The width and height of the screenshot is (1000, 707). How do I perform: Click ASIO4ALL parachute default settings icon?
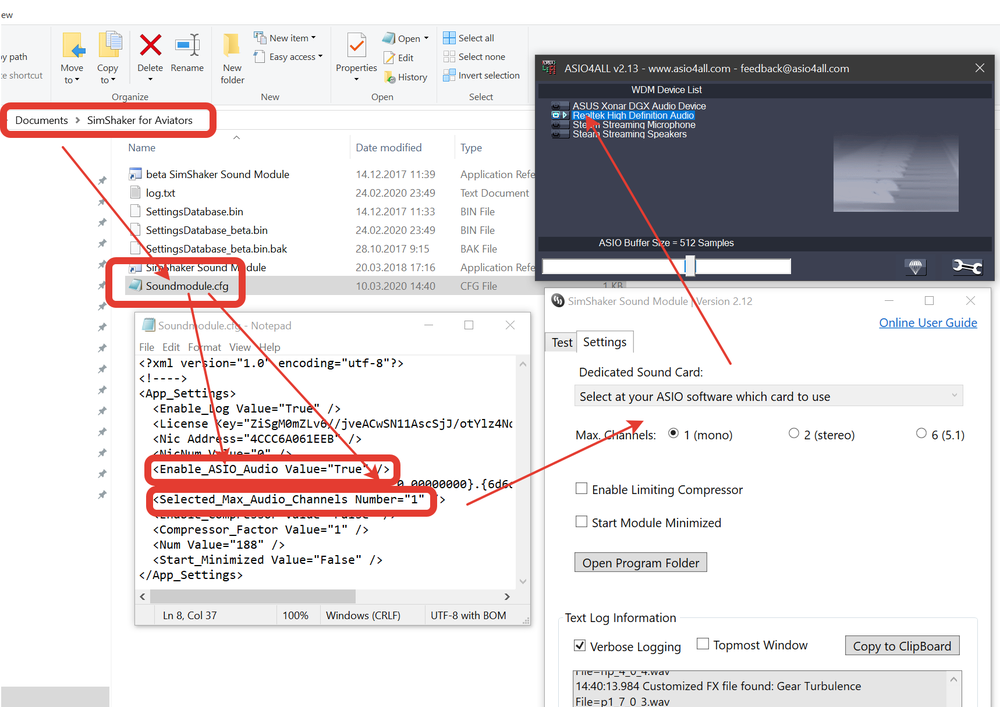pyautogui.click(x=915, y=267)
